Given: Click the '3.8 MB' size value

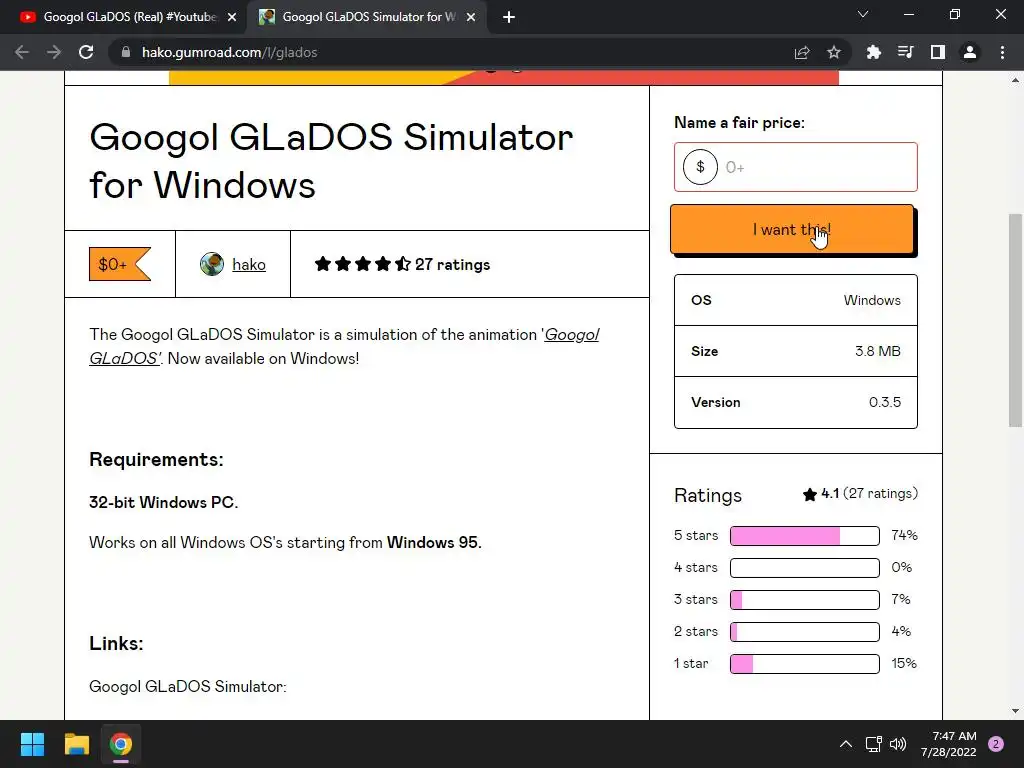Looking at the screenshot, I should [878, 351].
